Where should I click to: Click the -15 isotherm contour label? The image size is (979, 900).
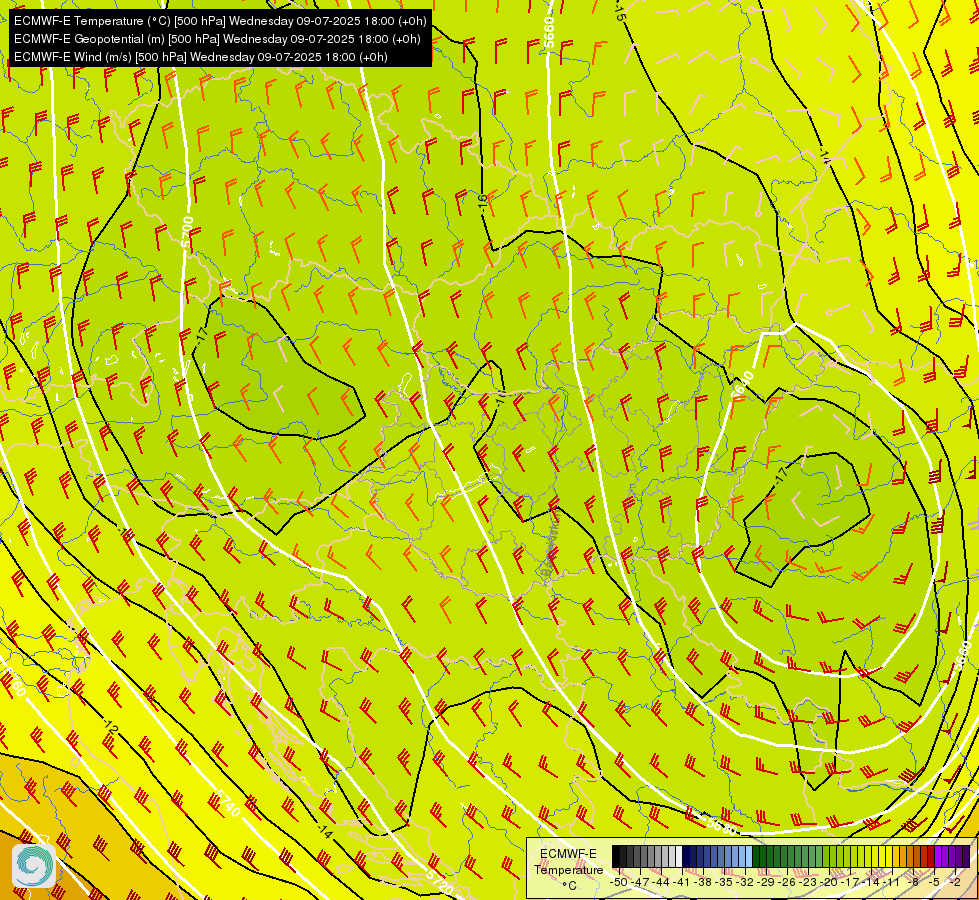[619, 11]
